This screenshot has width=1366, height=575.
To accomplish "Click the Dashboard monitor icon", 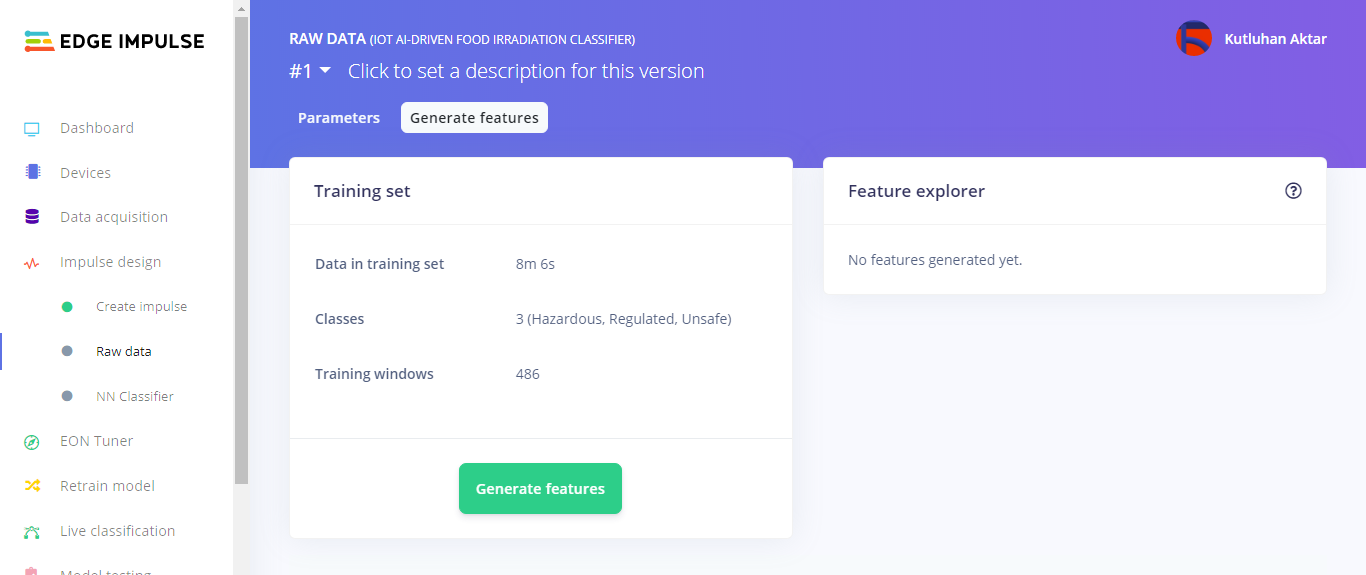I will [x=32, y=129].
